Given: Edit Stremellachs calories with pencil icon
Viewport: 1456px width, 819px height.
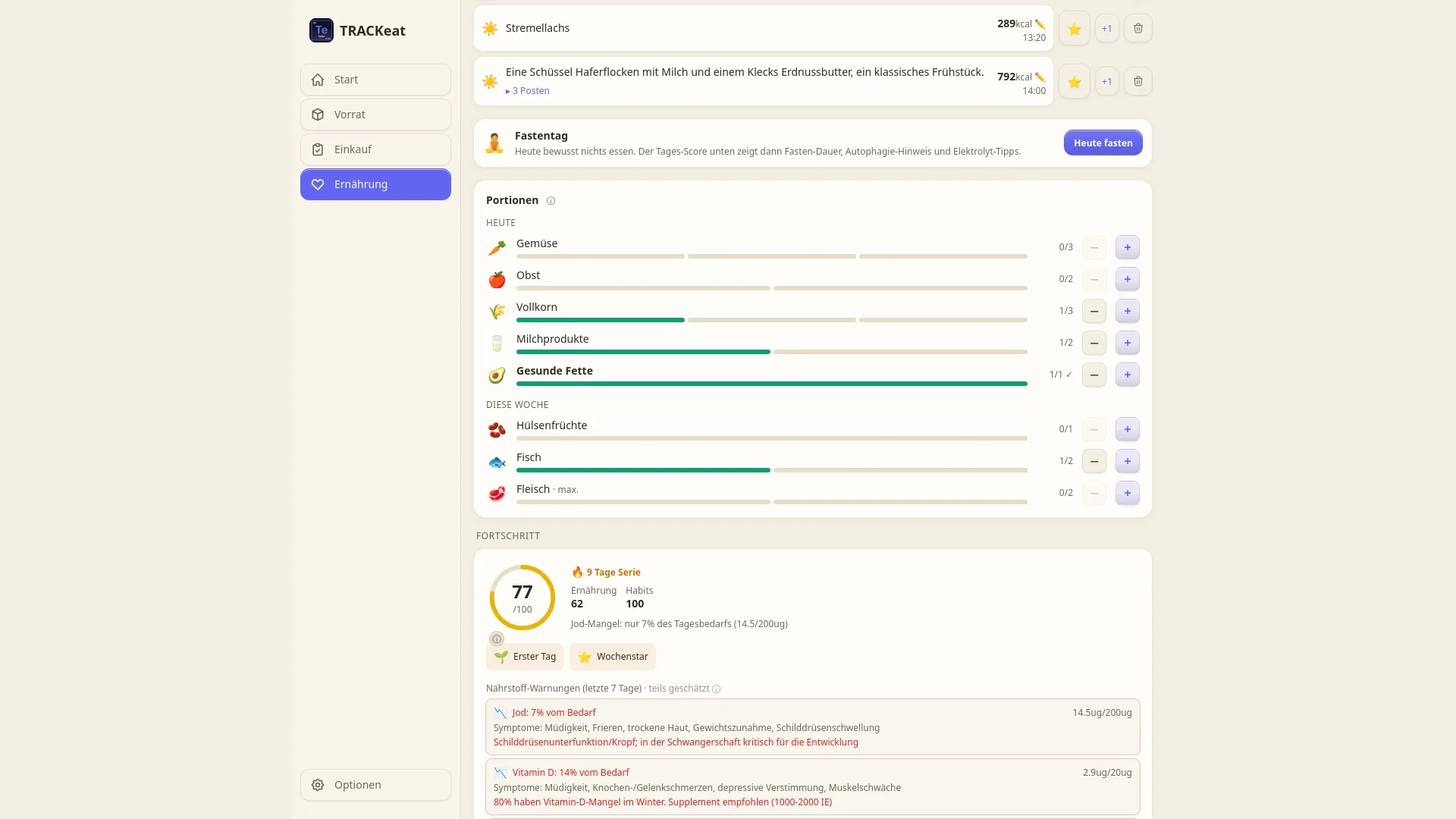Looking at the screenshot, I should click(1040, 24).
